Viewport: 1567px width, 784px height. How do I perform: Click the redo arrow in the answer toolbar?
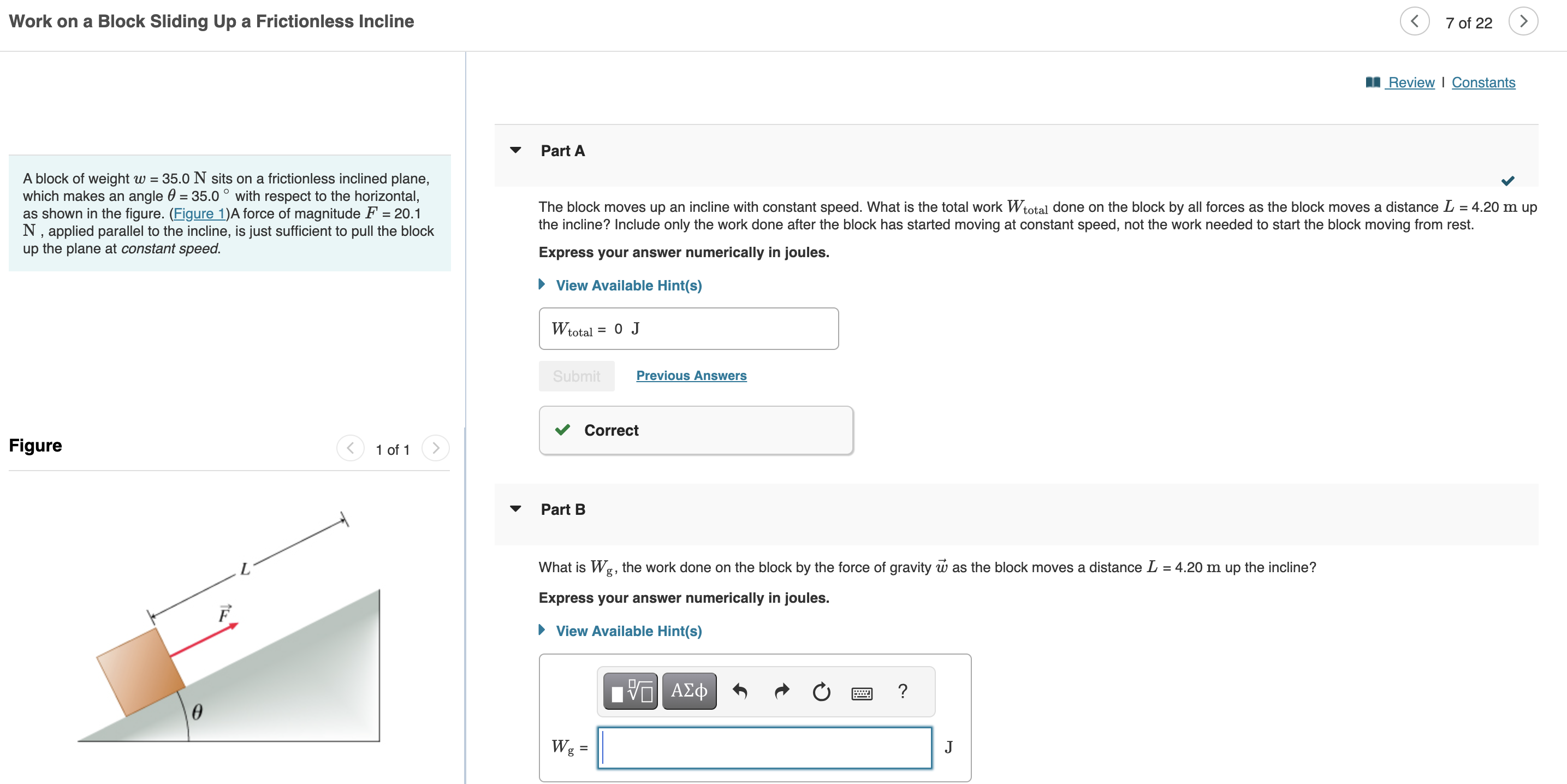tap(782, 692)
